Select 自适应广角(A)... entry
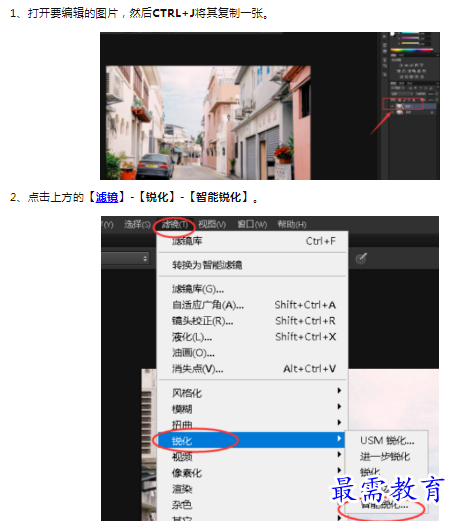 pyautogui.click(x=252, y=305)
